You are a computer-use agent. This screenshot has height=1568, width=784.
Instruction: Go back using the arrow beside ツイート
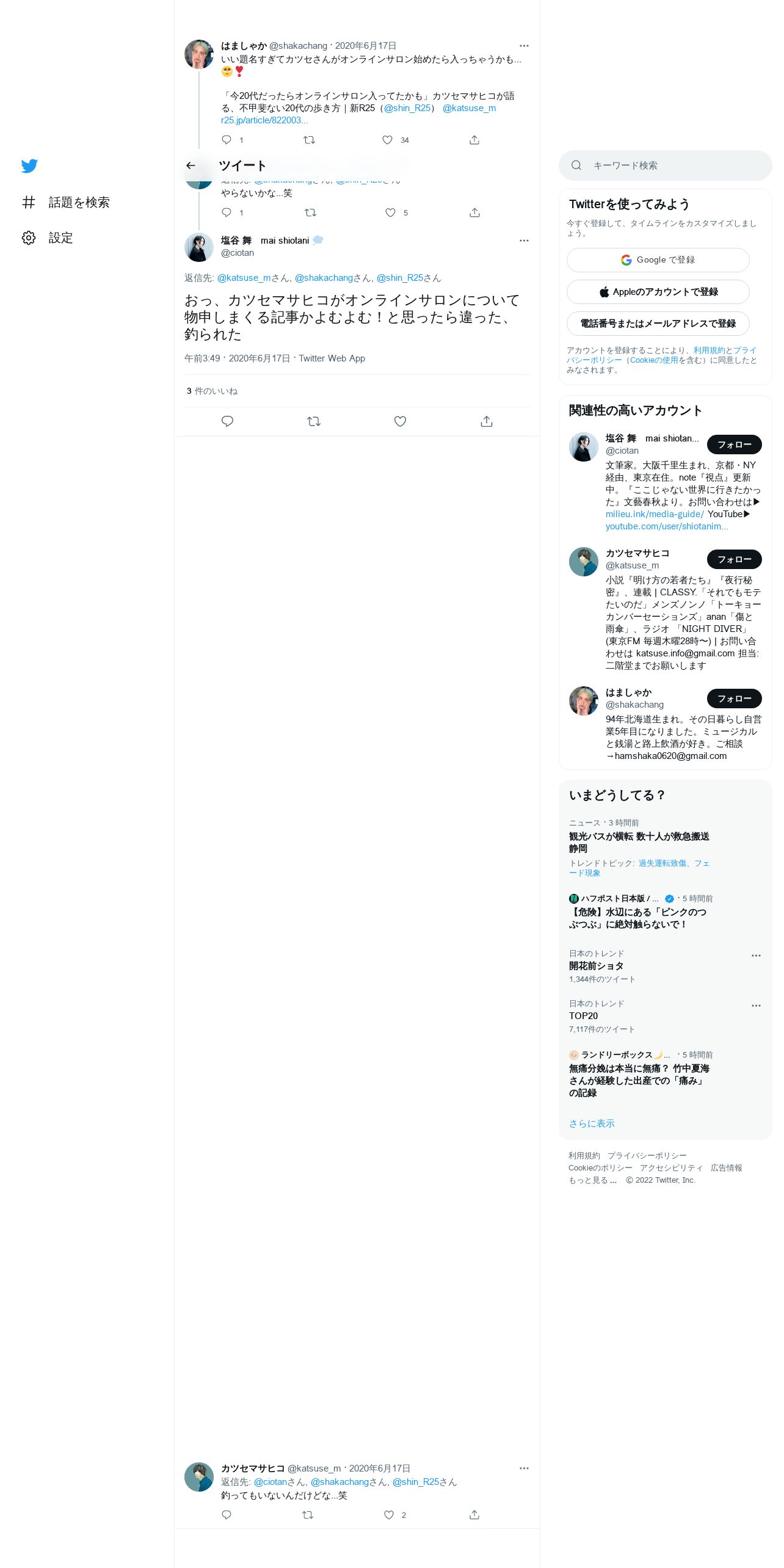point(191,165)
